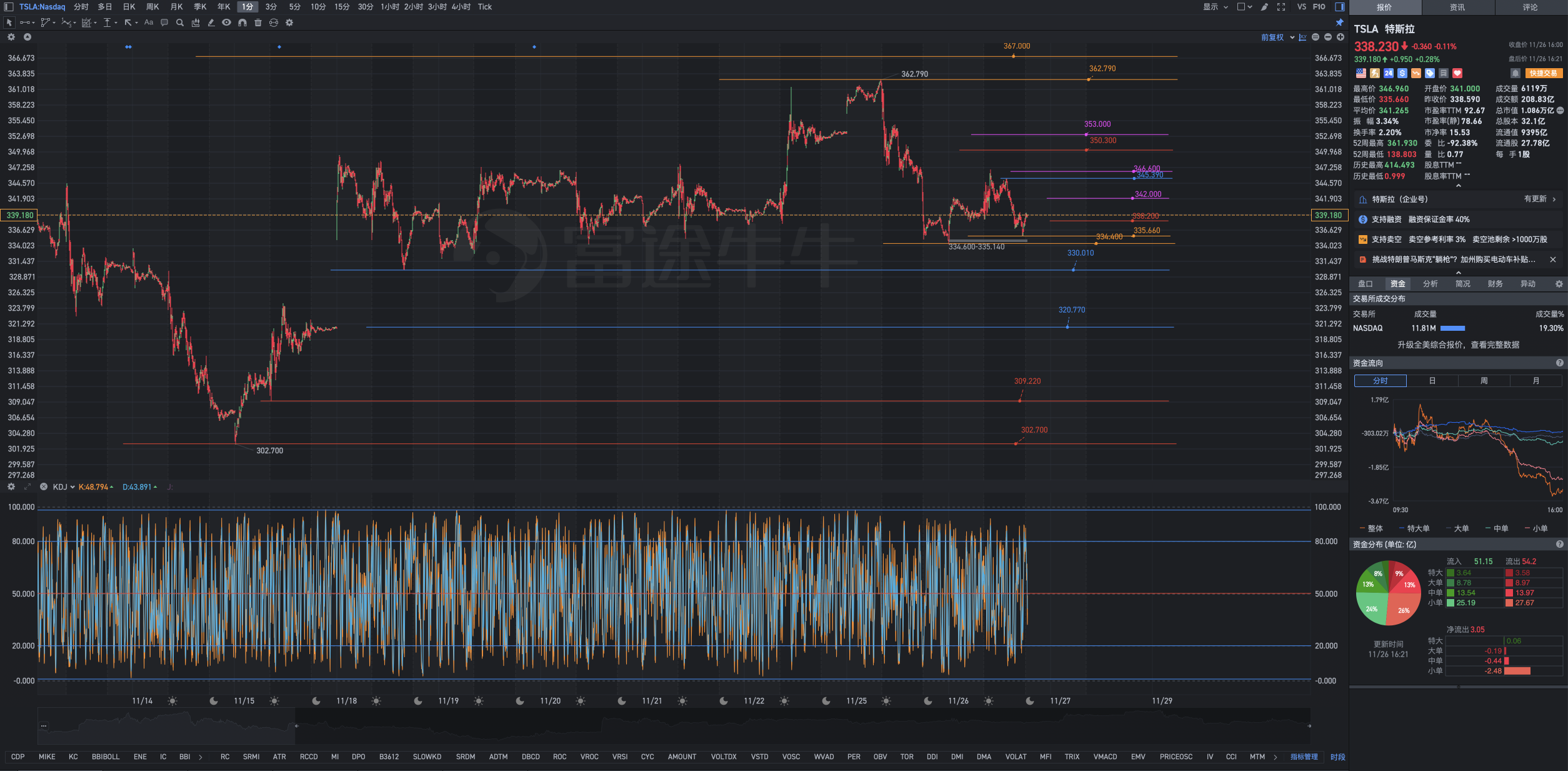
Task: Enter fullscreen chart mode
Action: [1281, 7]
